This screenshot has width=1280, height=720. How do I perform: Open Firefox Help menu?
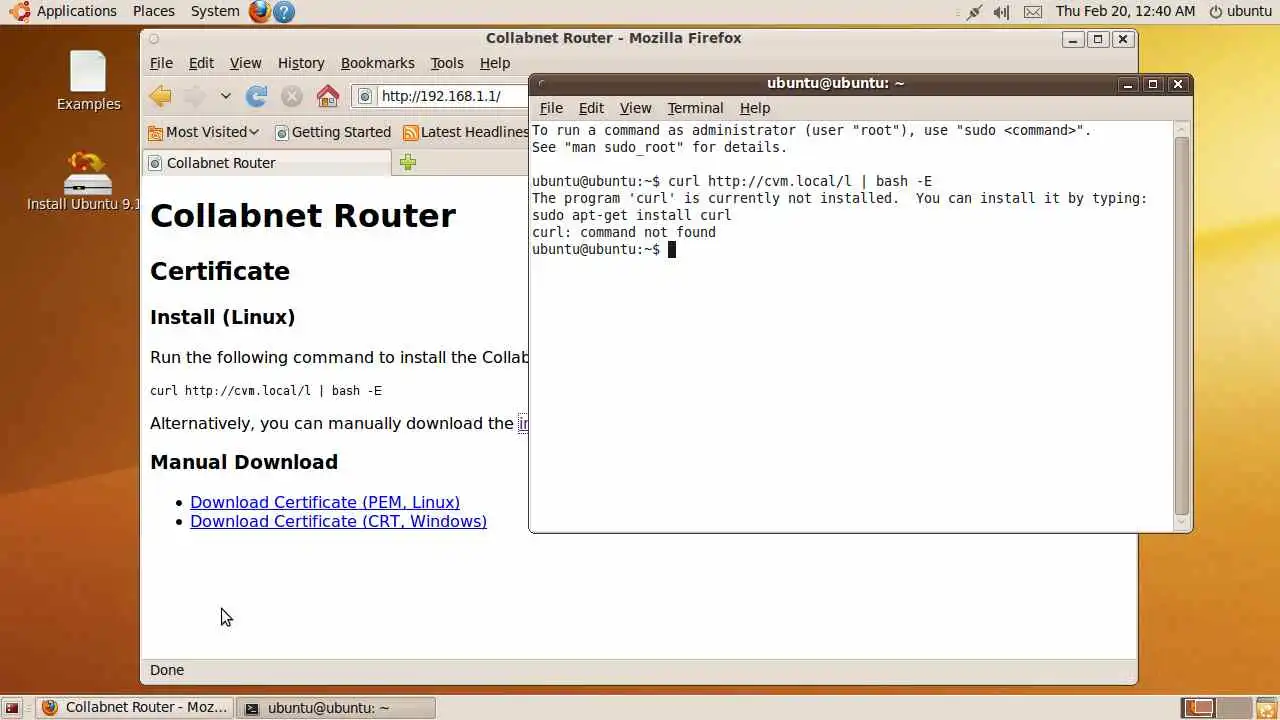pos(495,63)
